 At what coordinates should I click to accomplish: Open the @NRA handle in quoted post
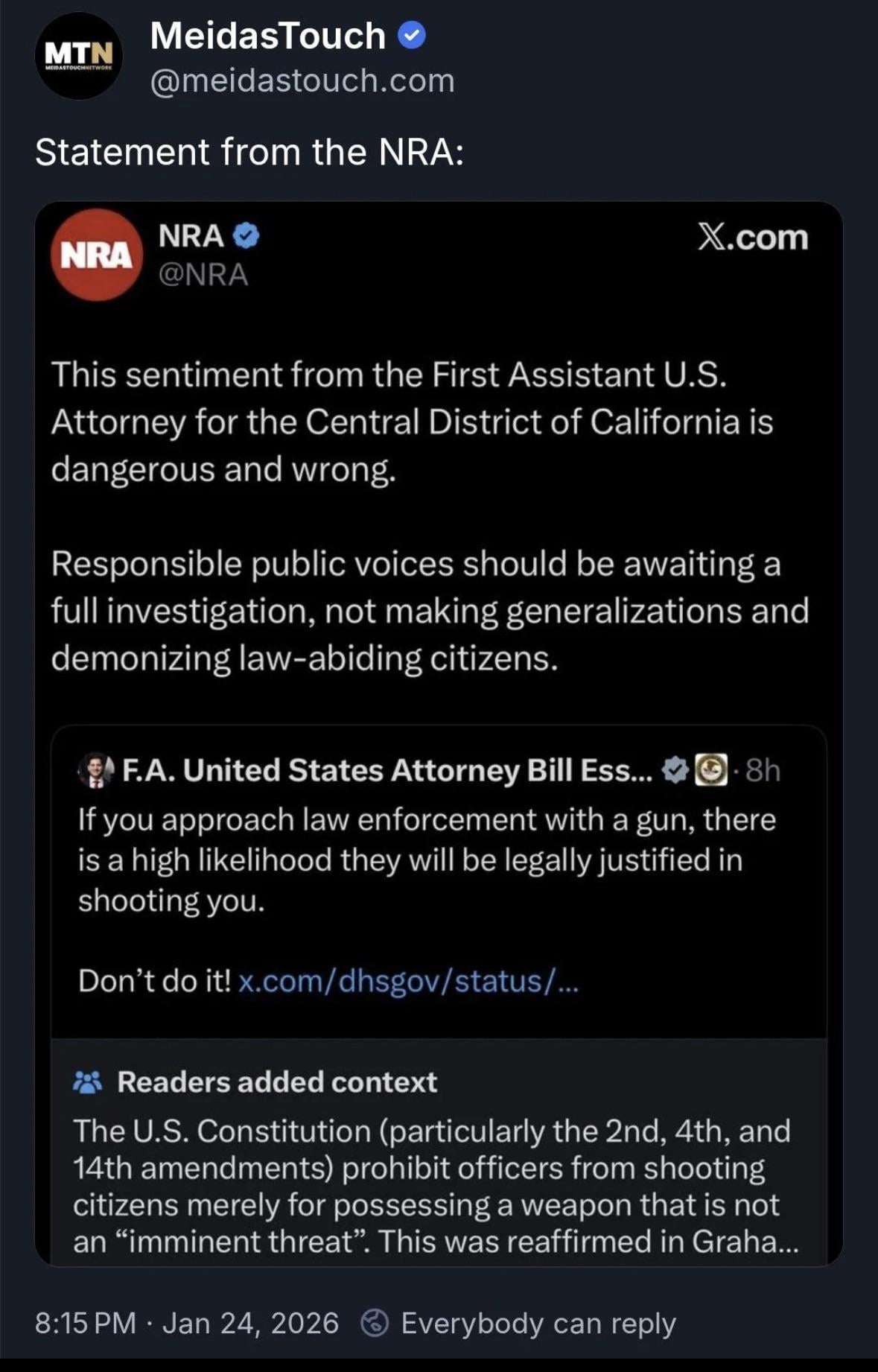[203, 275]
